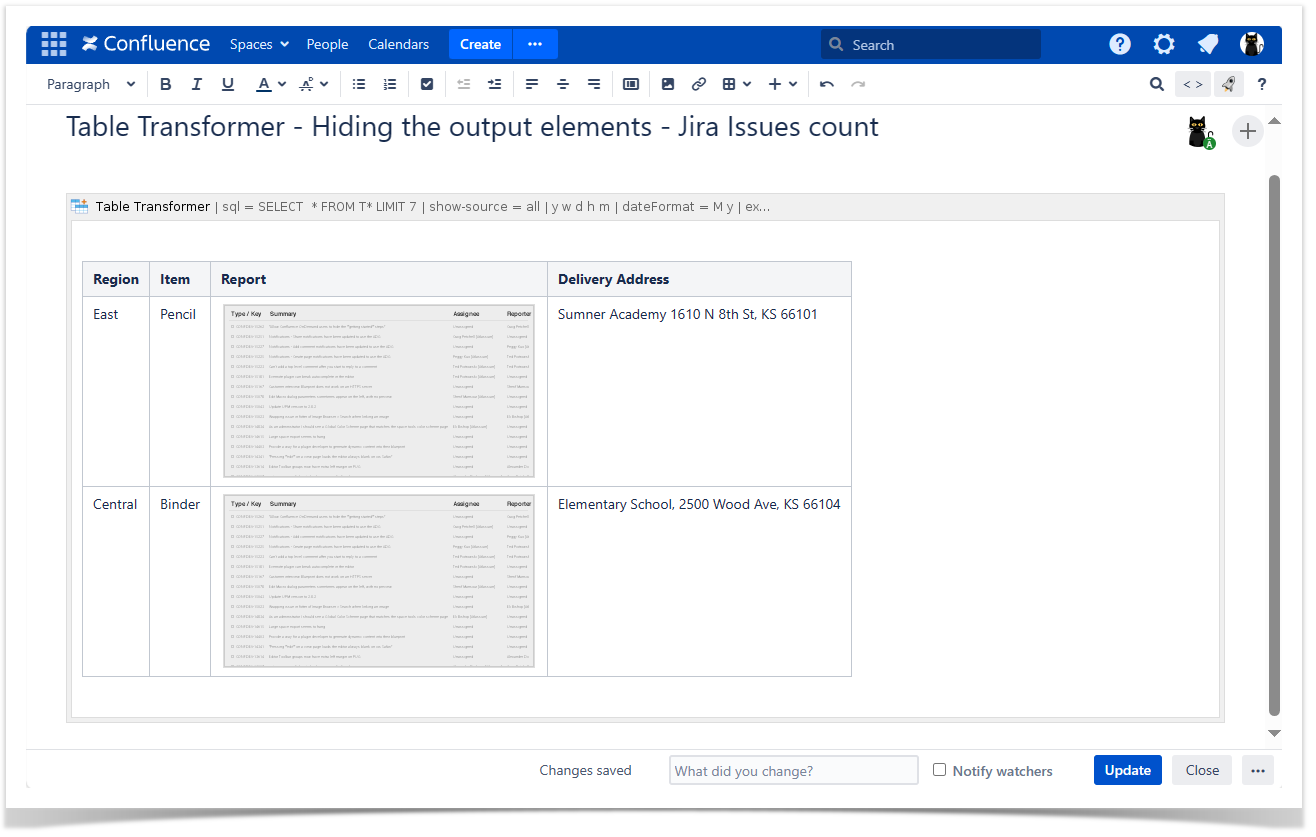Expand the insert table dropdown
The width and height of the screenshot is (1316, 837).
coord(737,85)
